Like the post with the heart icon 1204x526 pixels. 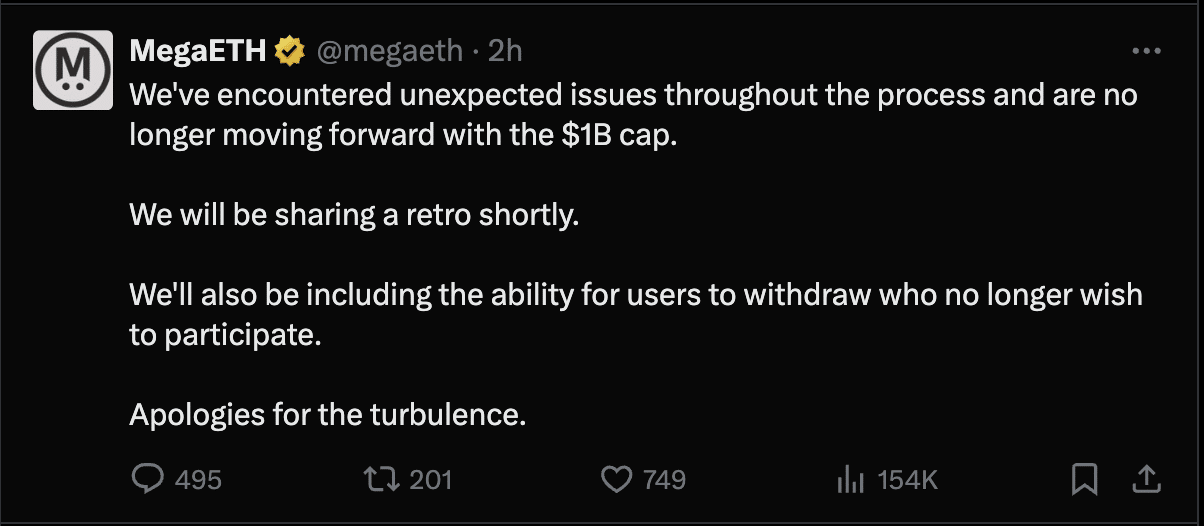pos(616,480)
